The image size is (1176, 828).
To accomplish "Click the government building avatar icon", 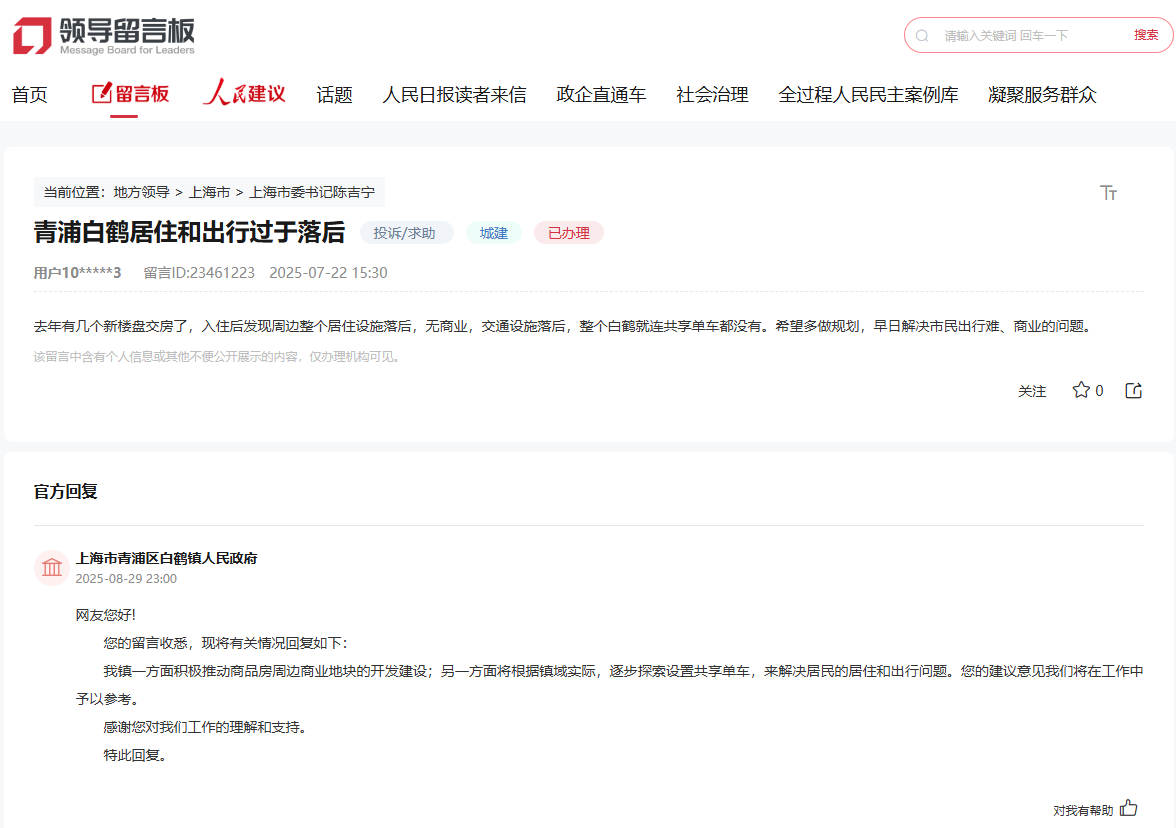I will [51, 568].
